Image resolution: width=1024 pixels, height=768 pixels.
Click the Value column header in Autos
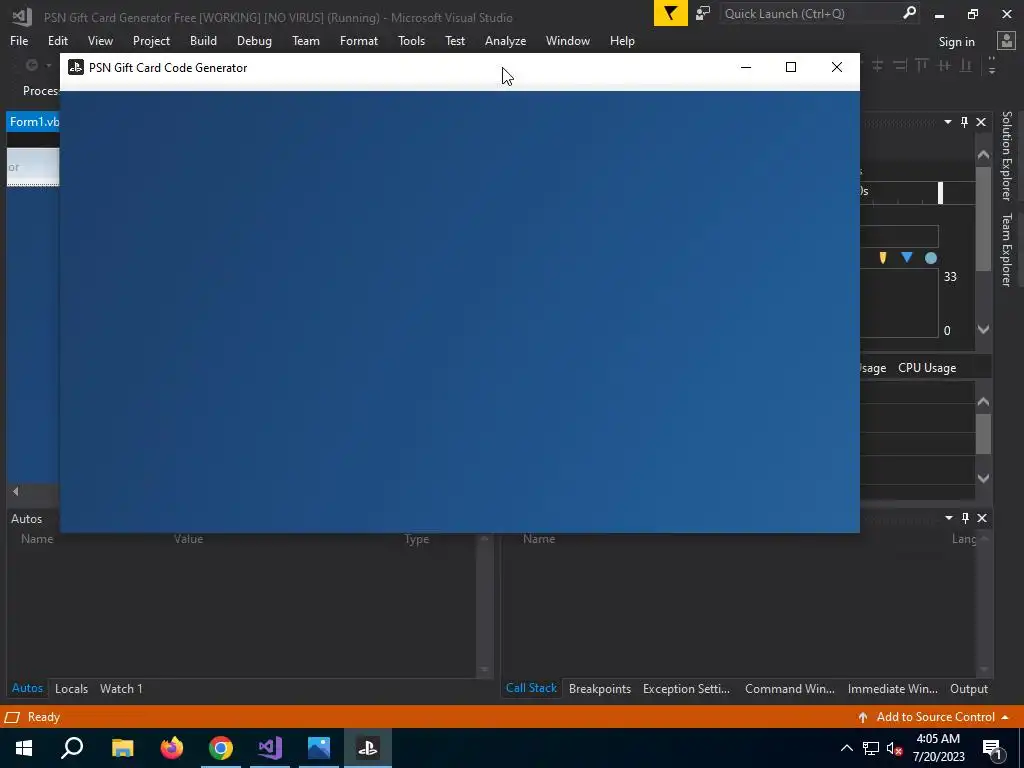pyautogui.click(x=188, y=539)
